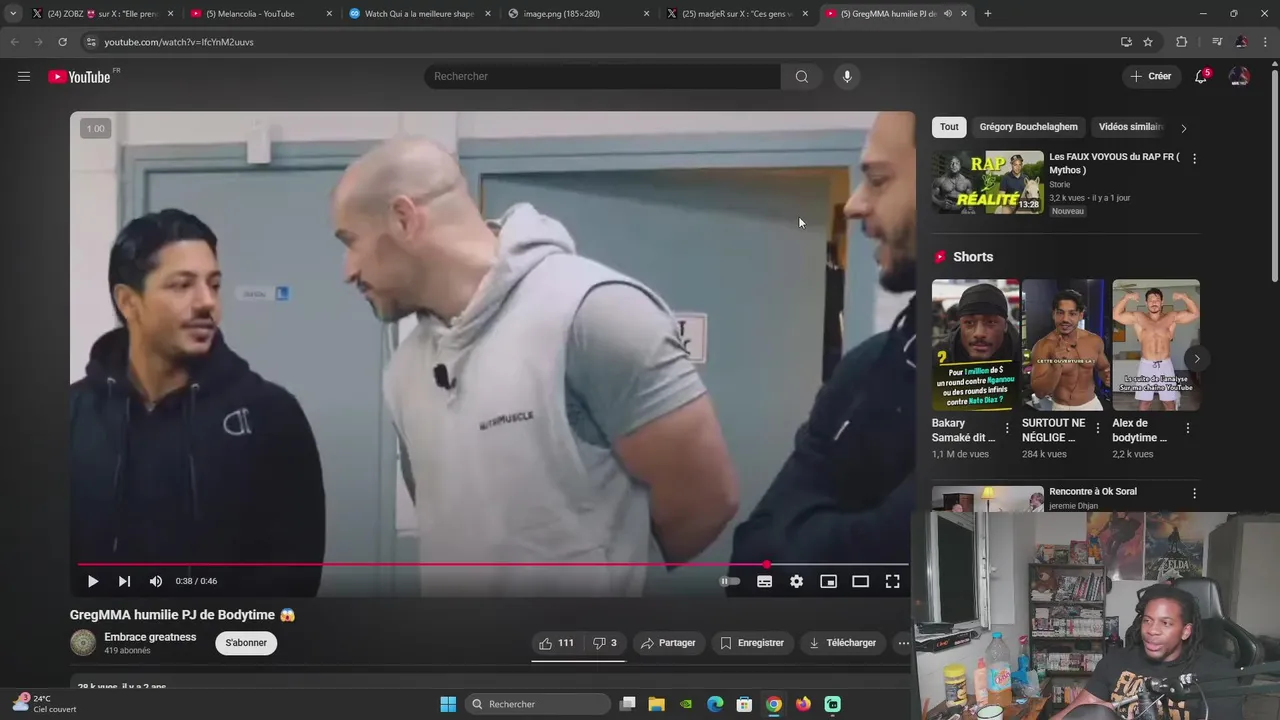Toggle autoplay switch in the player
1280x720 pixels.
click(730, 581)
